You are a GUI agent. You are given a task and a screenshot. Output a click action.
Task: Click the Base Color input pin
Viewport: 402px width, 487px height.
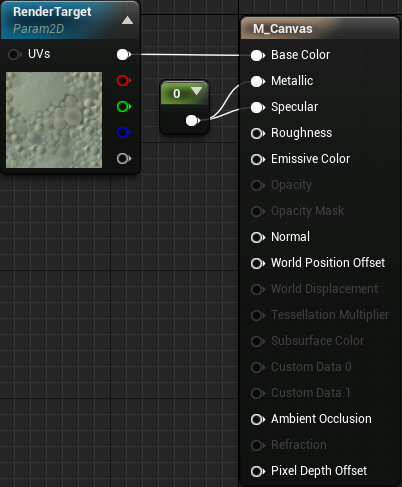pyautogui.click(x=258, y=55)
